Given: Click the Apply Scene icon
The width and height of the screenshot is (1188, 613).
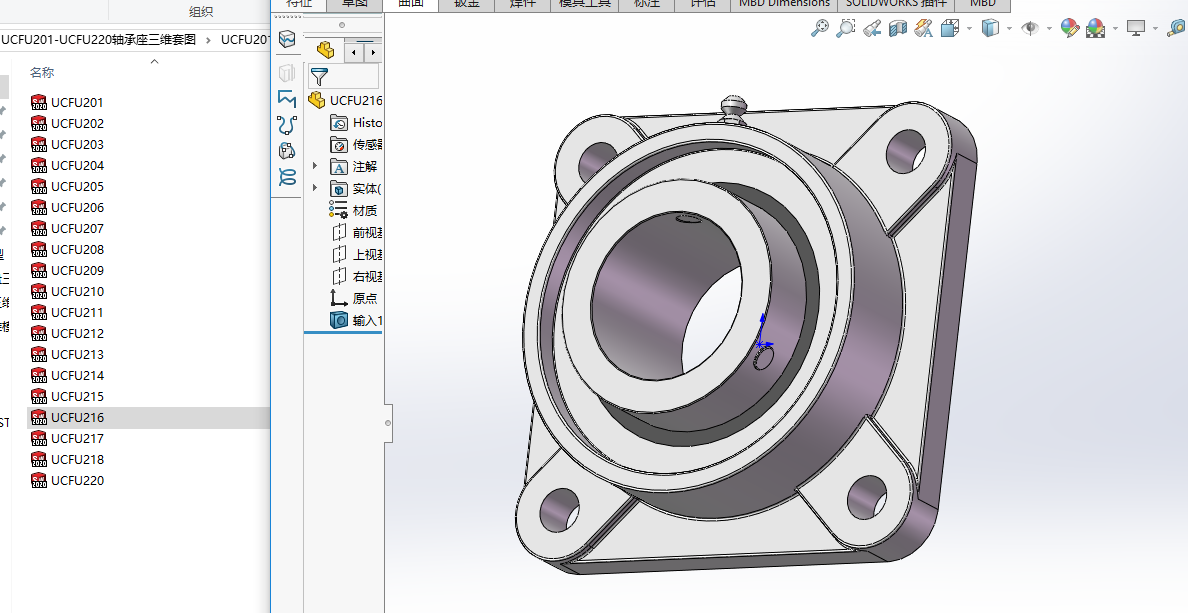Looking at the screenshot, I should click(x=1096, y=29).
